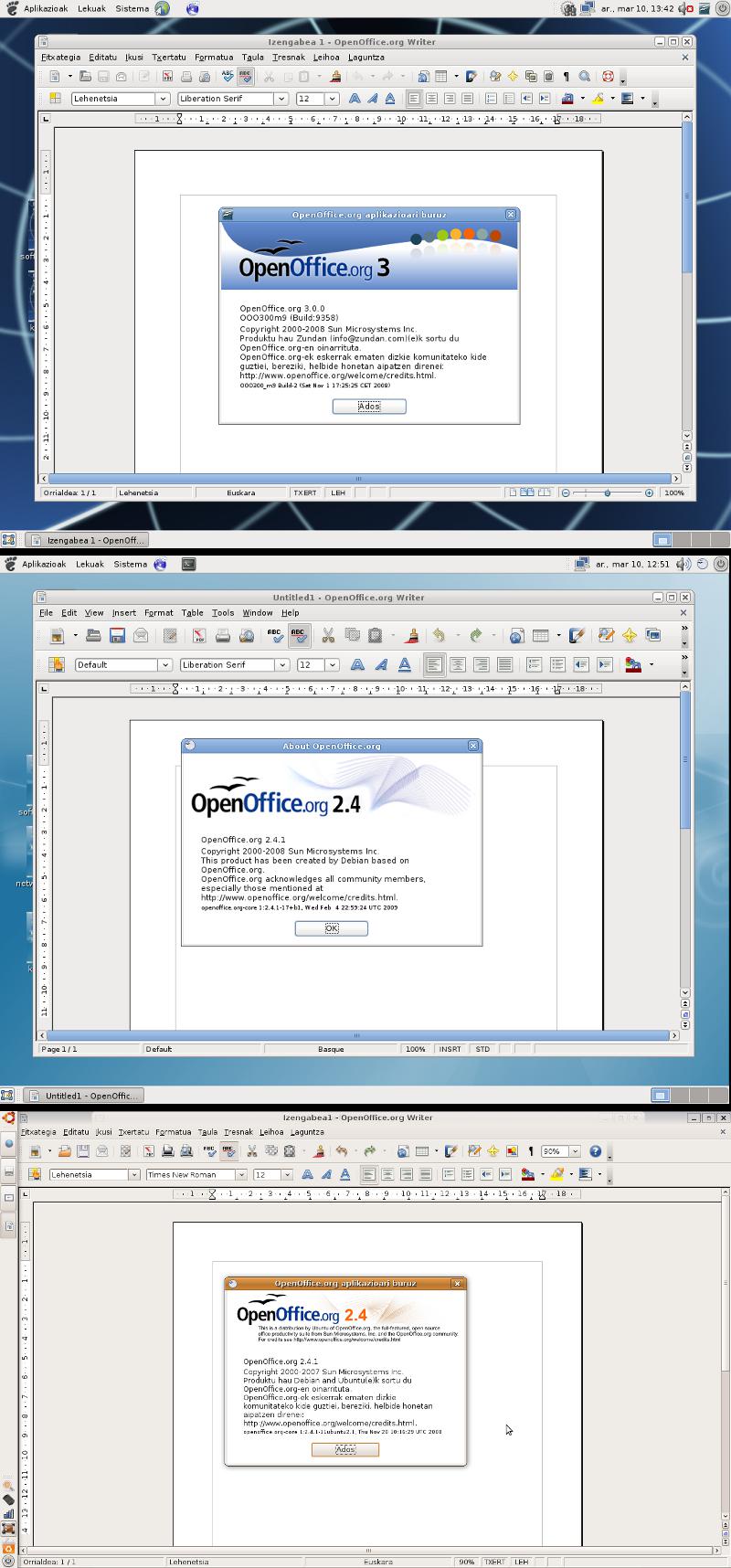Toggle STD selection mode in Untitled1 status bar
This screenshot has width=731, height=1568.
click(483, 1049)
